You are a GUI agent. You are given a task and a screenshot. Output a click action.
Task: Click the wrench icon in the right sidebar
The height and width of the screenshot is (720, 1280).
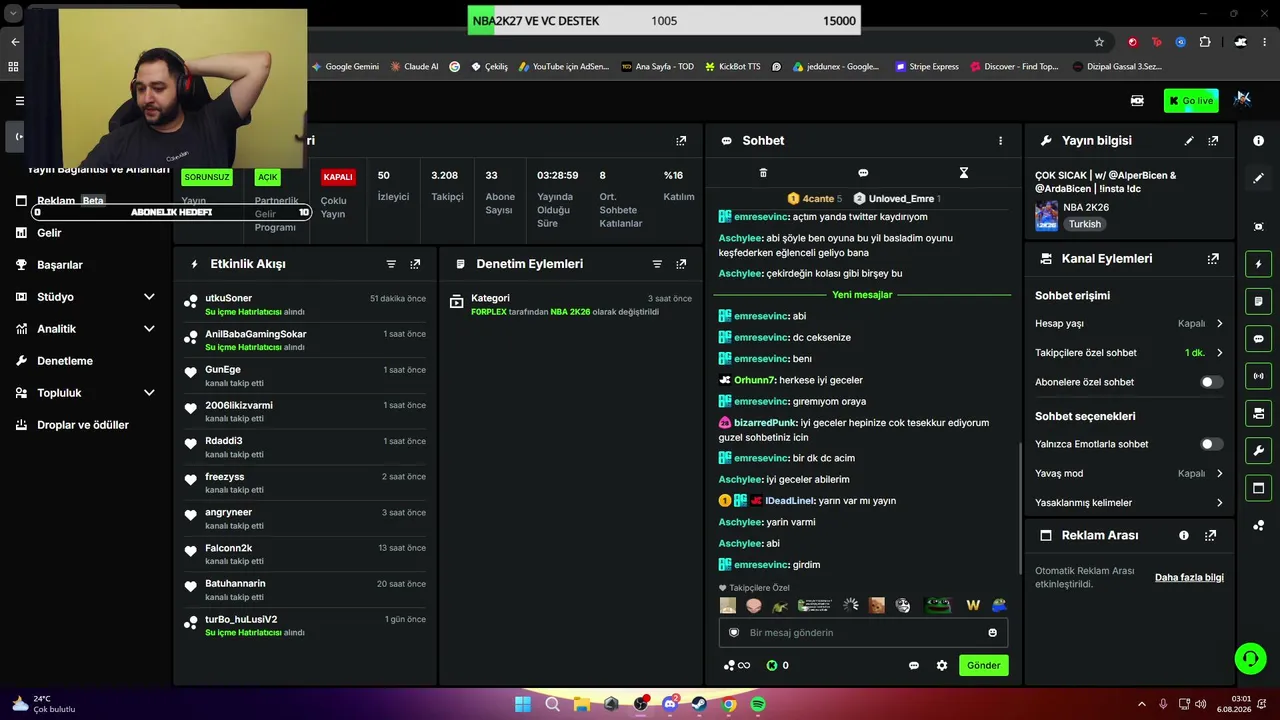(1258, 451)
